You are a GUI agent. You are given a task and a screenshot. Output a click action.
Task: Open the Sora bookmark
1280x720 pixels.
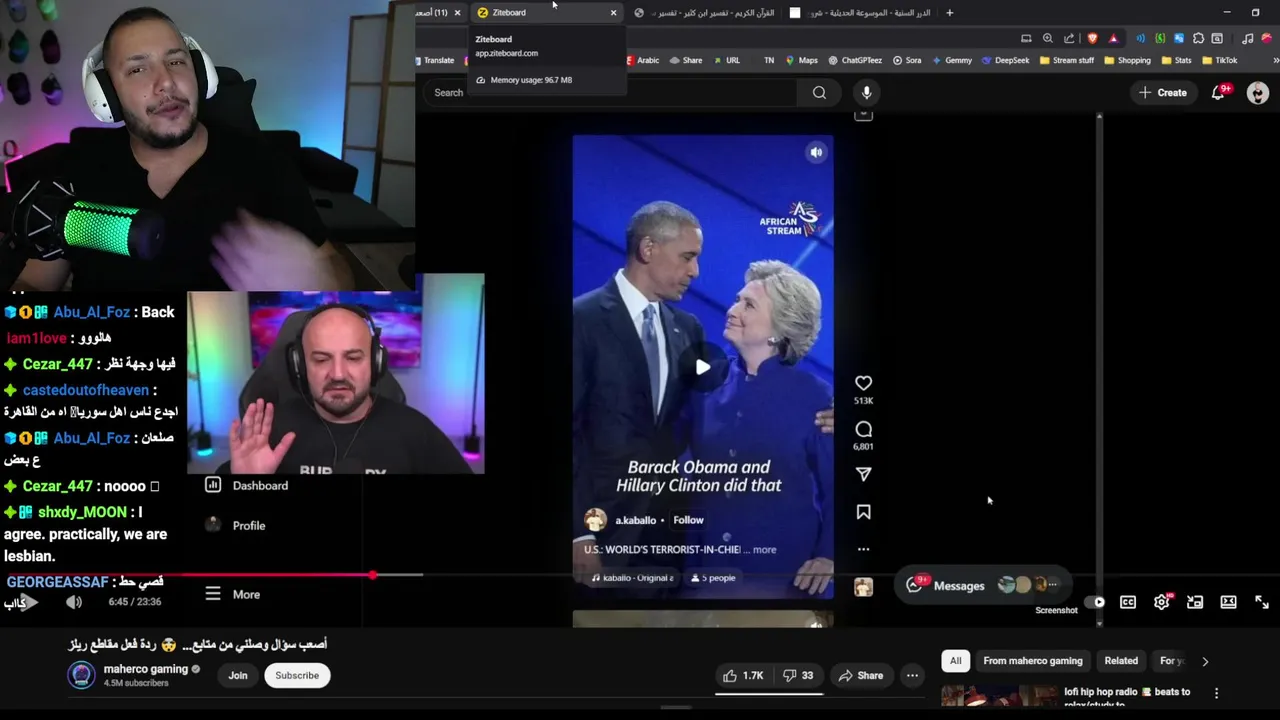(907, 60)
